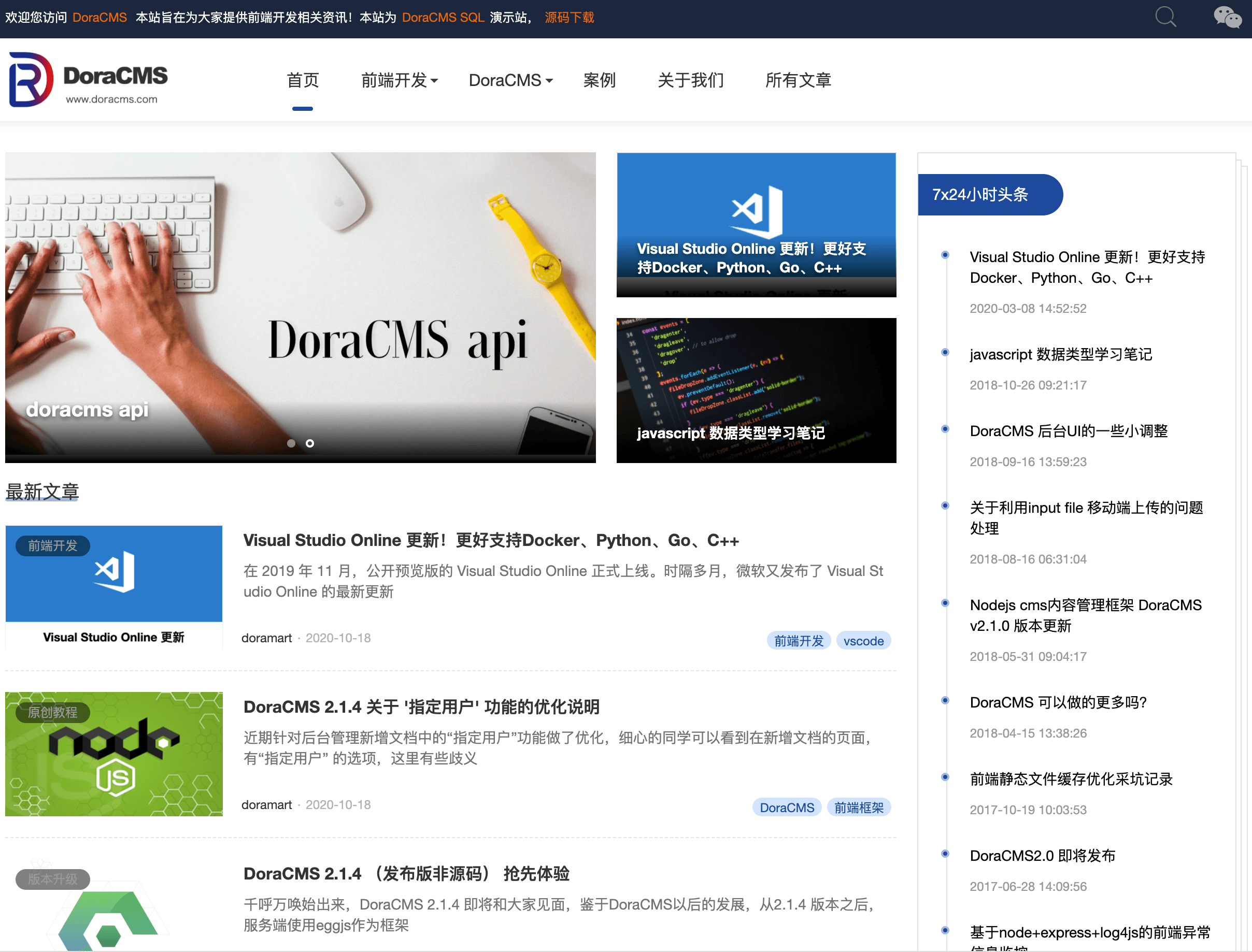
Task: Click the 源码下载 link
Action: [x=570, y=18]
